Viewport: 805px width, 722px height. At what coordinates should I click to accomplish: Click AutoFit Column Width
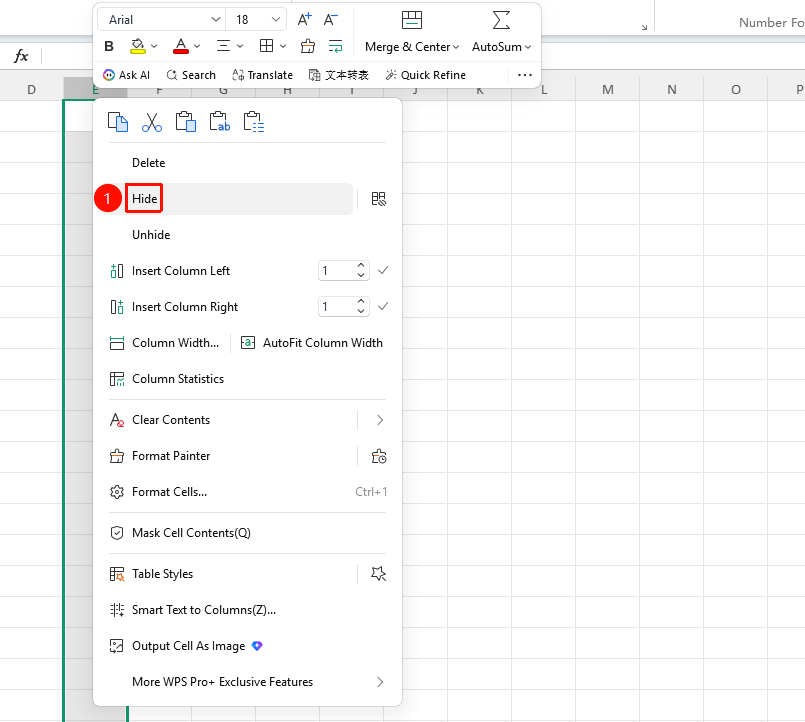coord(312,343)
